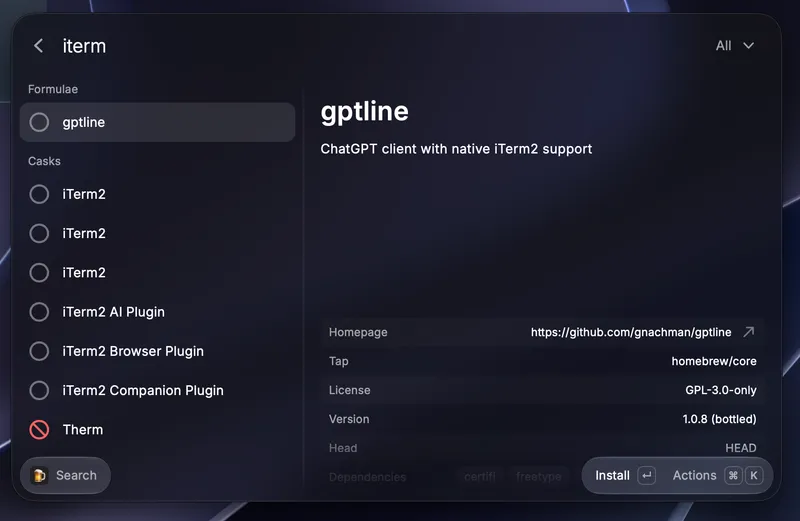Open the gptline GitHub homepage link

(631, 332)
